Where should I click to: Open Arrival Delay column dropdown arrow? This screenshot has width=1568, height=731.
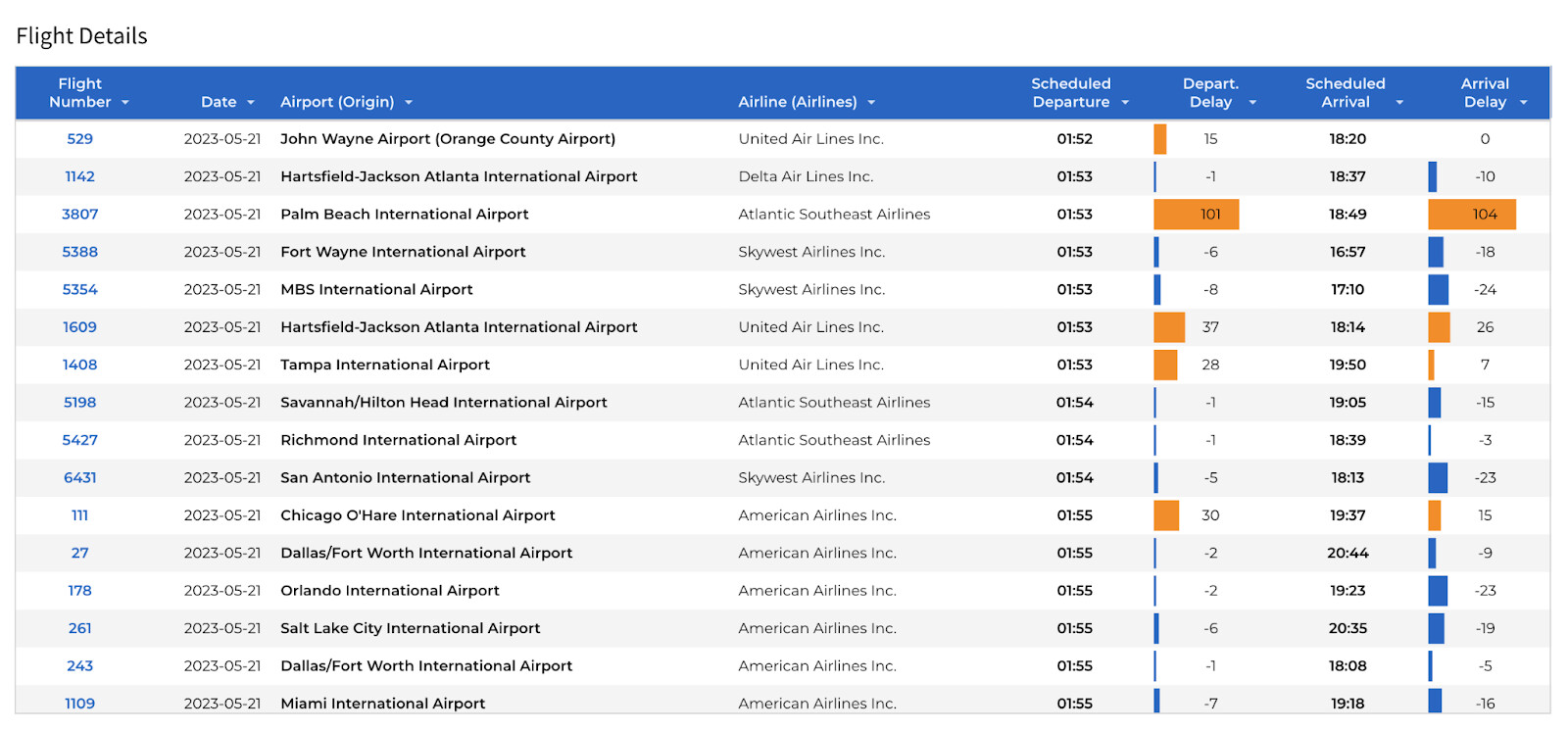click(1524, 103)
